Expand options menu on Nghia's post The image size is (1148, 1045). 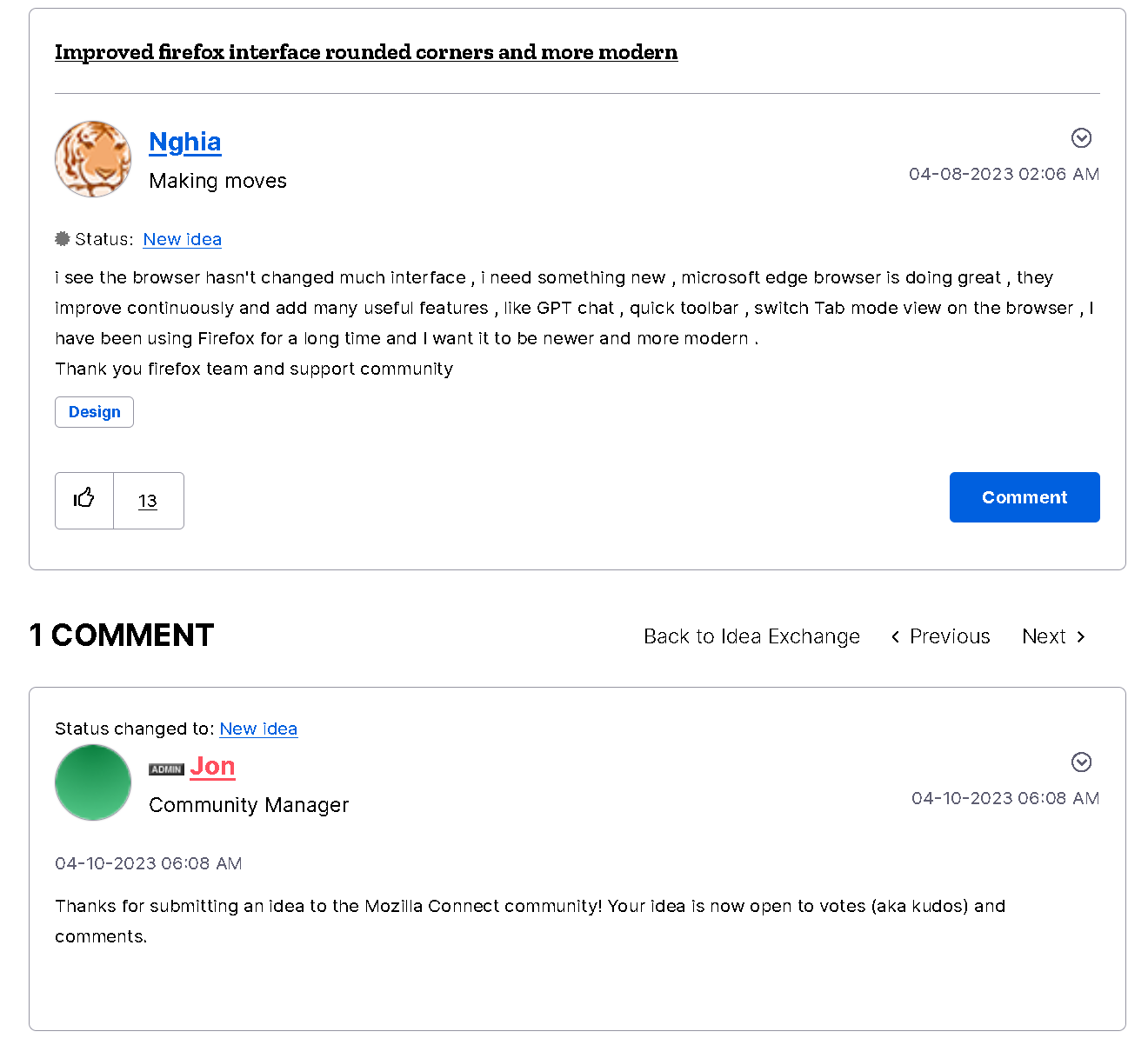tap(1081, 138)
